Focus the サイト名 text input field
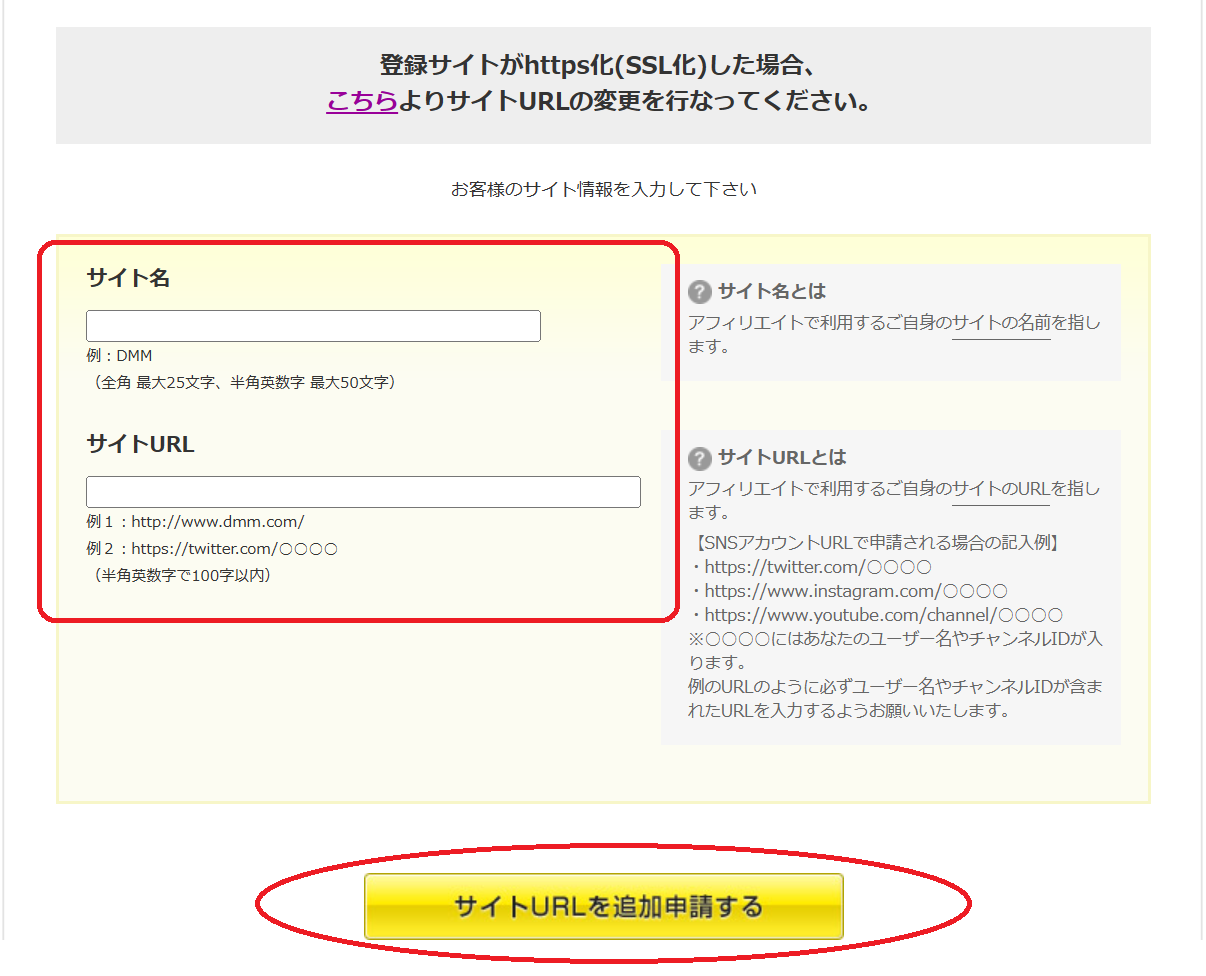 tap(313, 326)
